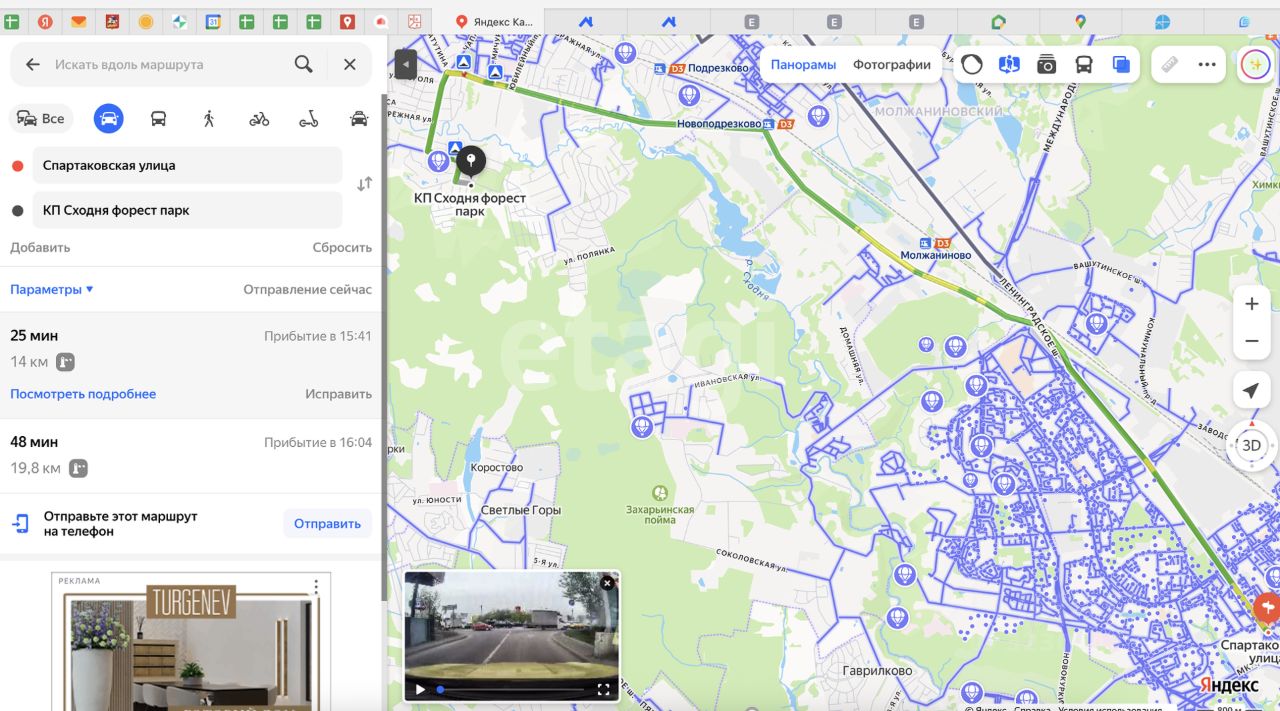Swap start and destination points
This screenshot has height=711, width=1280.
pos(364,184)
